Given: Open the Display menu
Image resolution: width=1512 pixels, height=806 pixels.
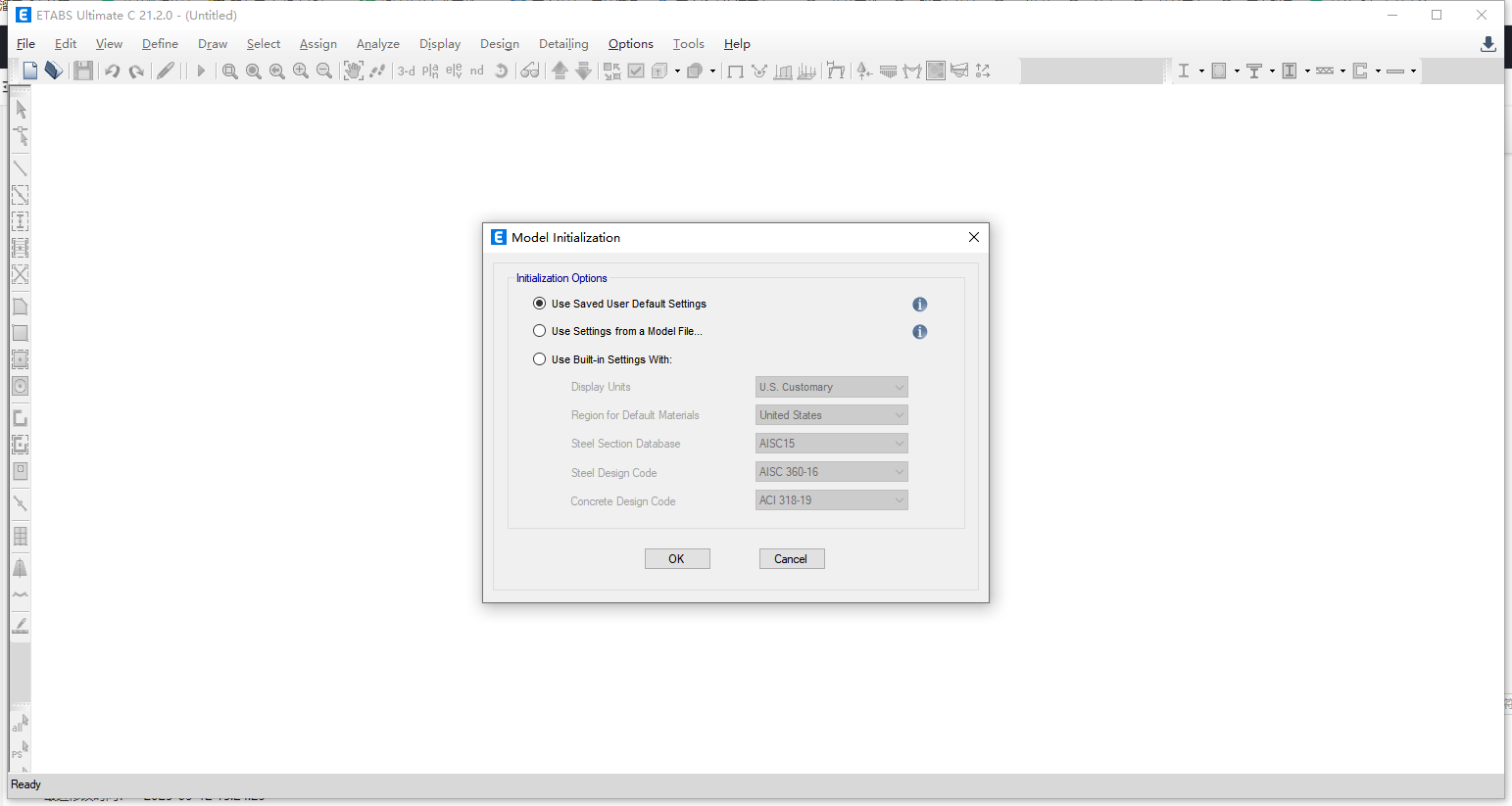Looking at the screenshot, I should coord(440,44).
